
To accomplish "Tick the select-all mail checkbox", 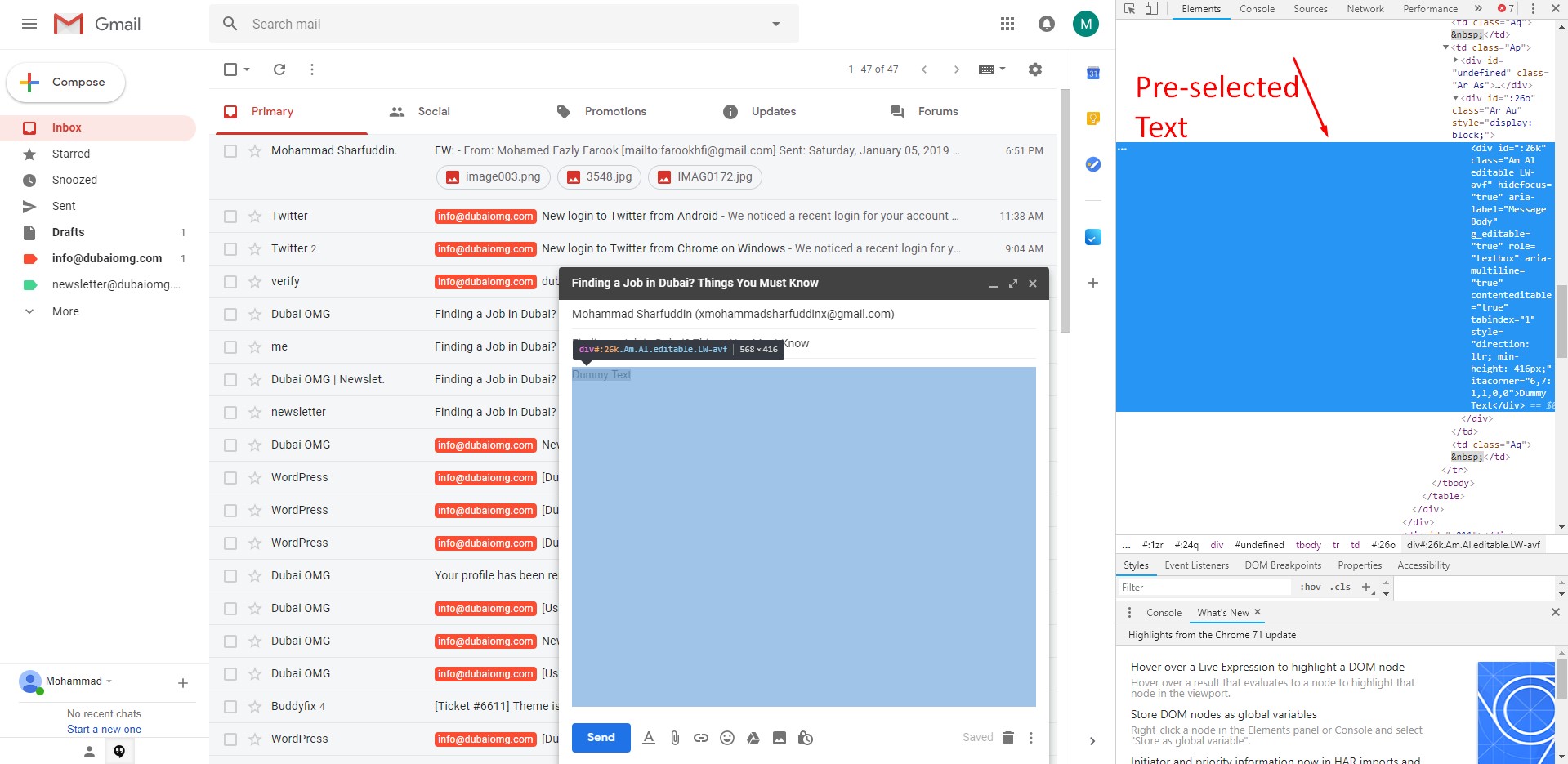I will pos(230,69).
